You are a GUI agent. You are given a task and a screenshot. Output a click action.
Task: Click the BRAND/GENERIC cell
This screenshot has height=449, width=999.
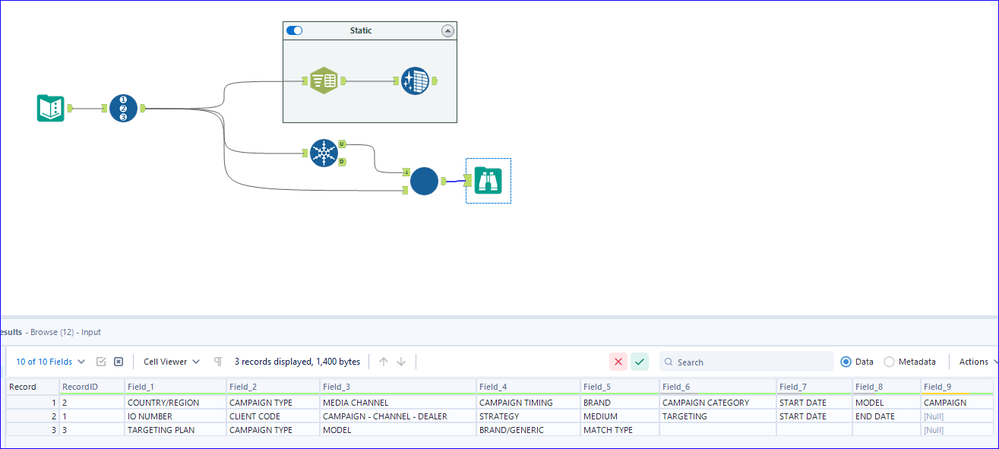point(528,430)
